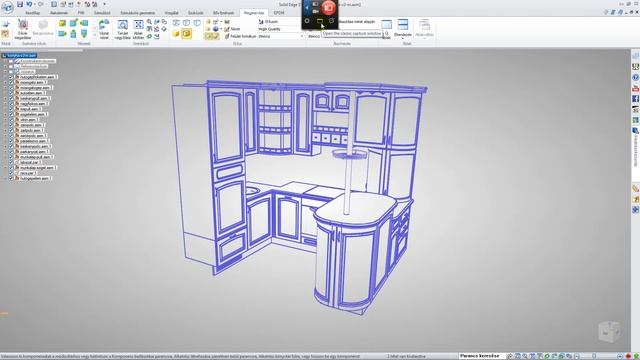Click the Elrendezés window arrangement icon
Image resolution: width=640 pixels, height=360 pixels.
pos(403,25)
